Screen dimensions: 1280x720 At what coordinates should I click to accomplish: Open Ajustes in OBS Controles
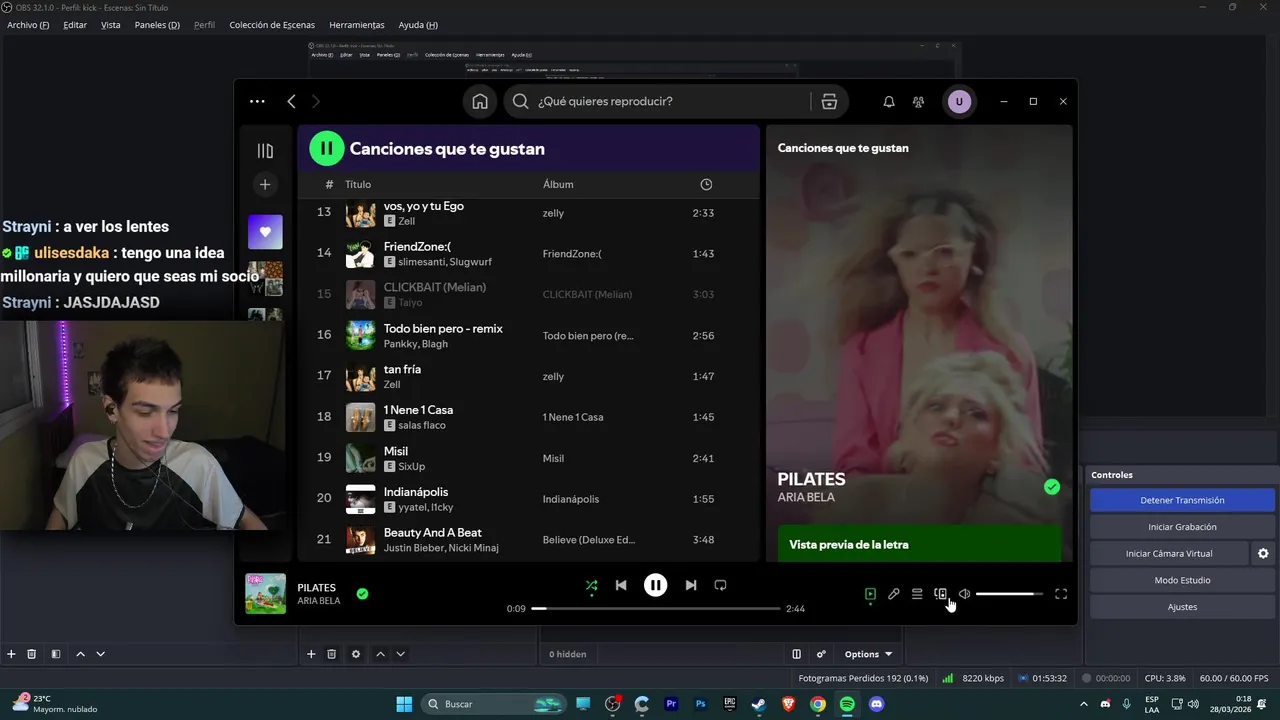1182,607
